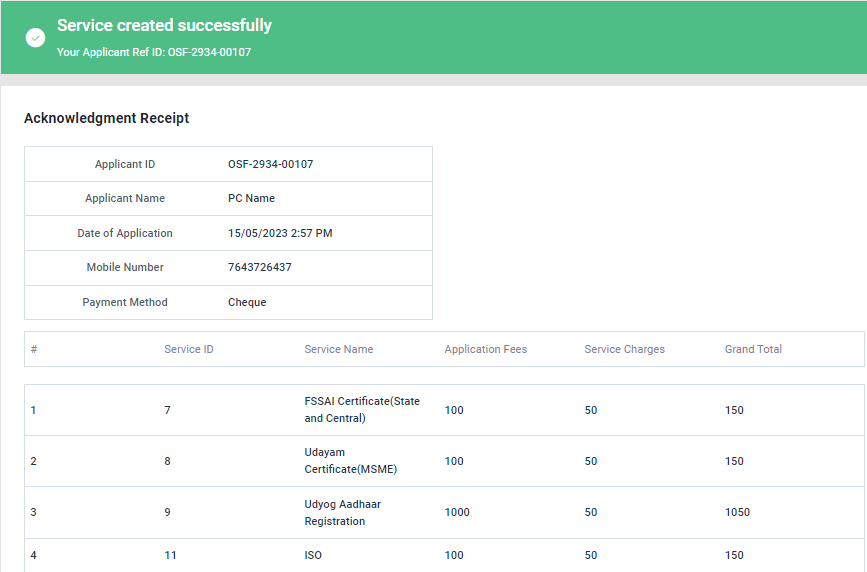Screen dimensions: 867x572
Task: Click mobile number 7643726437
Action: [x=259, y=267]
